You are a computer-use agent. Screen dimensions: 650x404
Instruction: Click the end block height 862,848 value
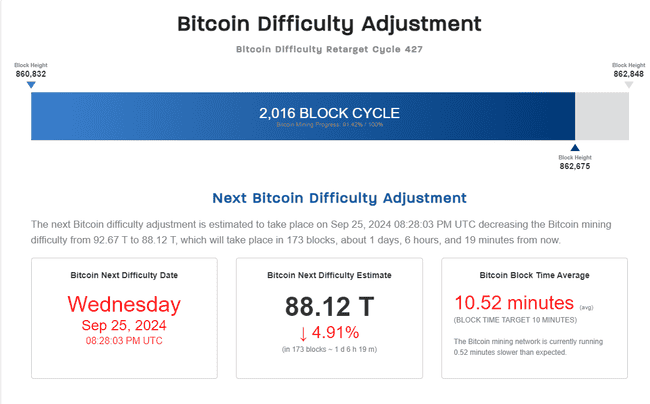(x=629, y=74)
